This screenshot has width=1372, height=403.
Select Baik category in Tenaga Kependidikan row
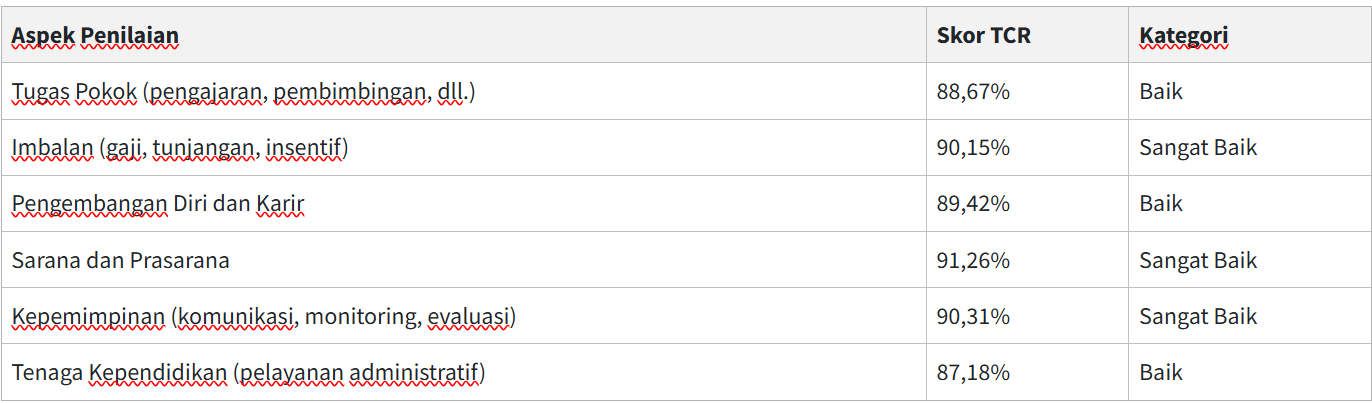(x=1160, y=373)
